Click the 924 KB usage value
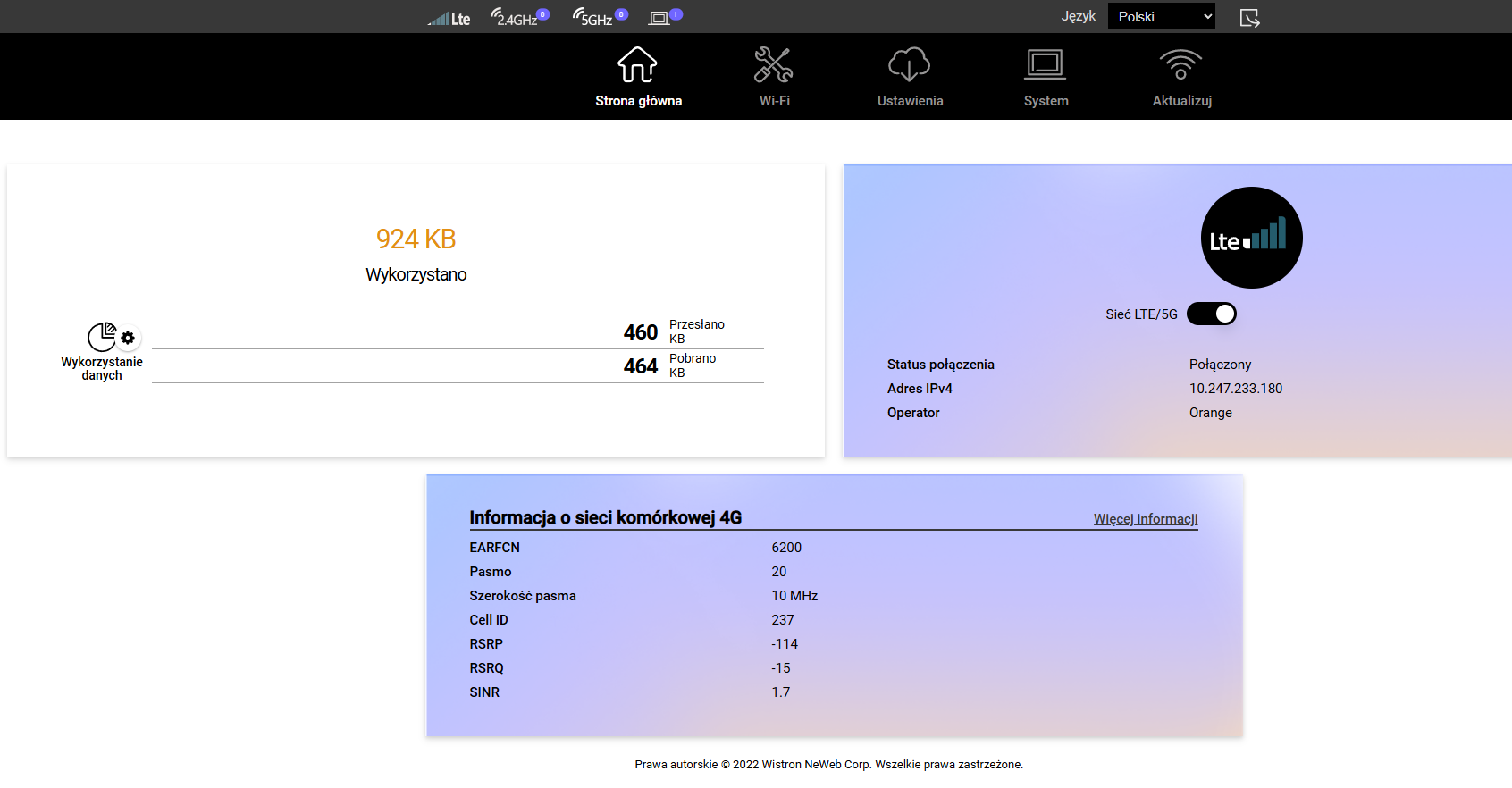The width and height of the screenshot is (1512, 788). tap(416, 239)
